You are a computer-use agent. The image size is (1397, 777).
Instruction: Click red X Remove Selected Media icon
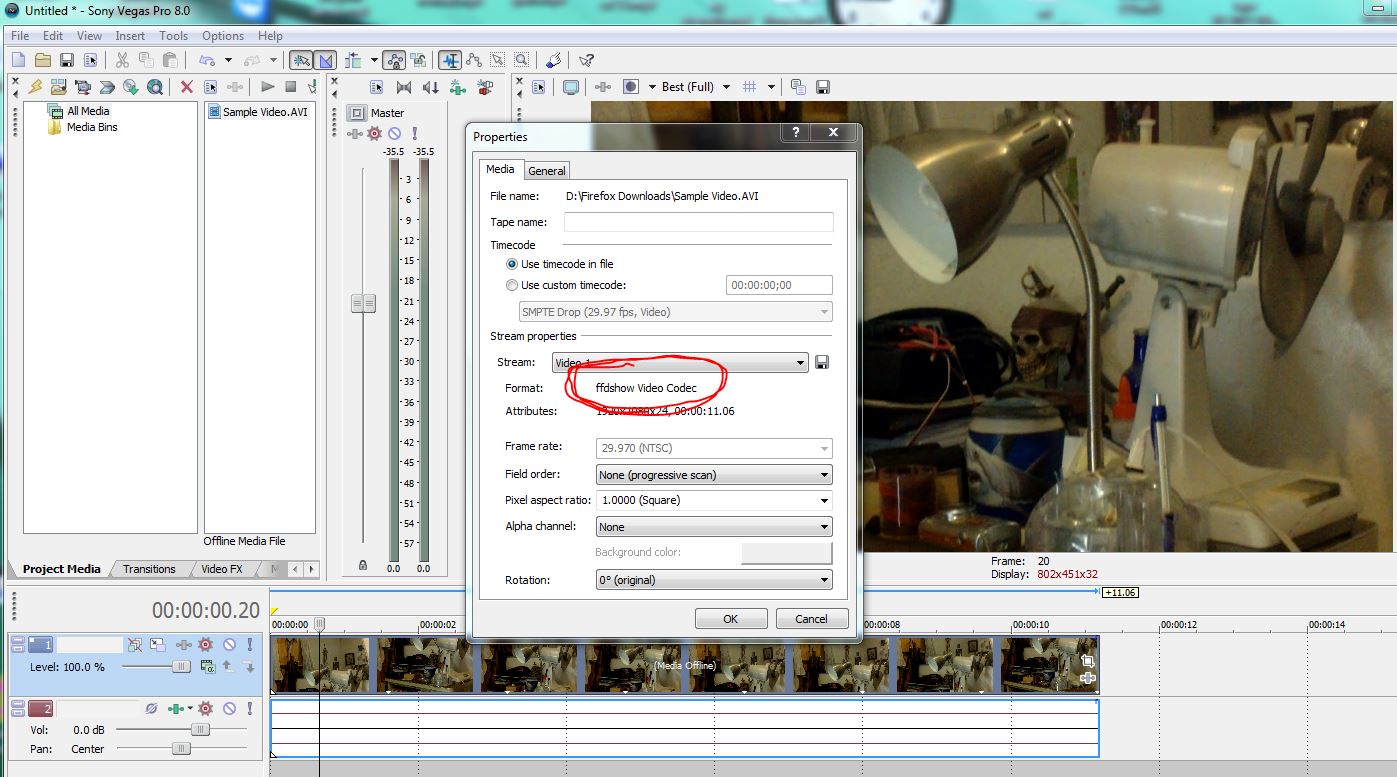click(x=186, y=87)
